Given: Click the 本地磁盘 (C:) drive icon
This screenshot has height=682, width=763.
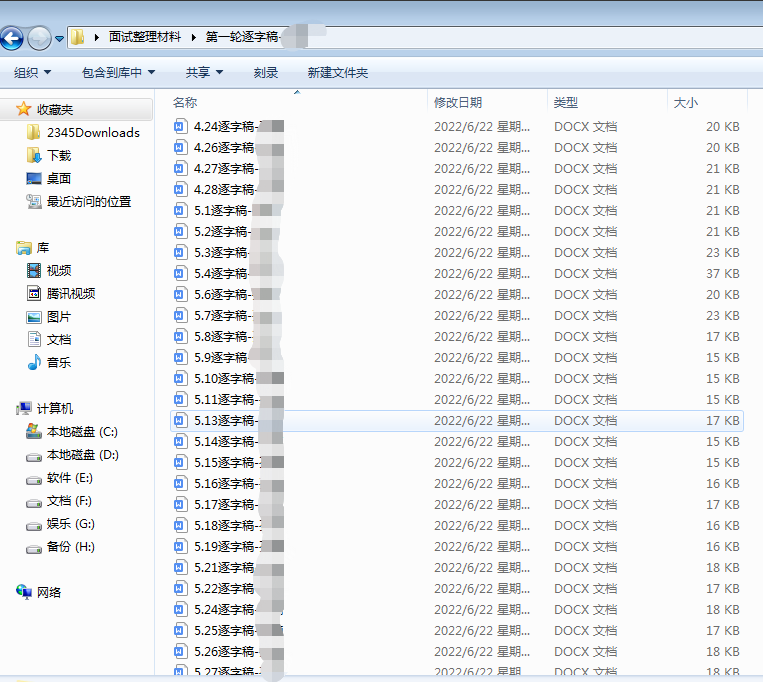Looking at the screenshot, I should pos(34,431).
